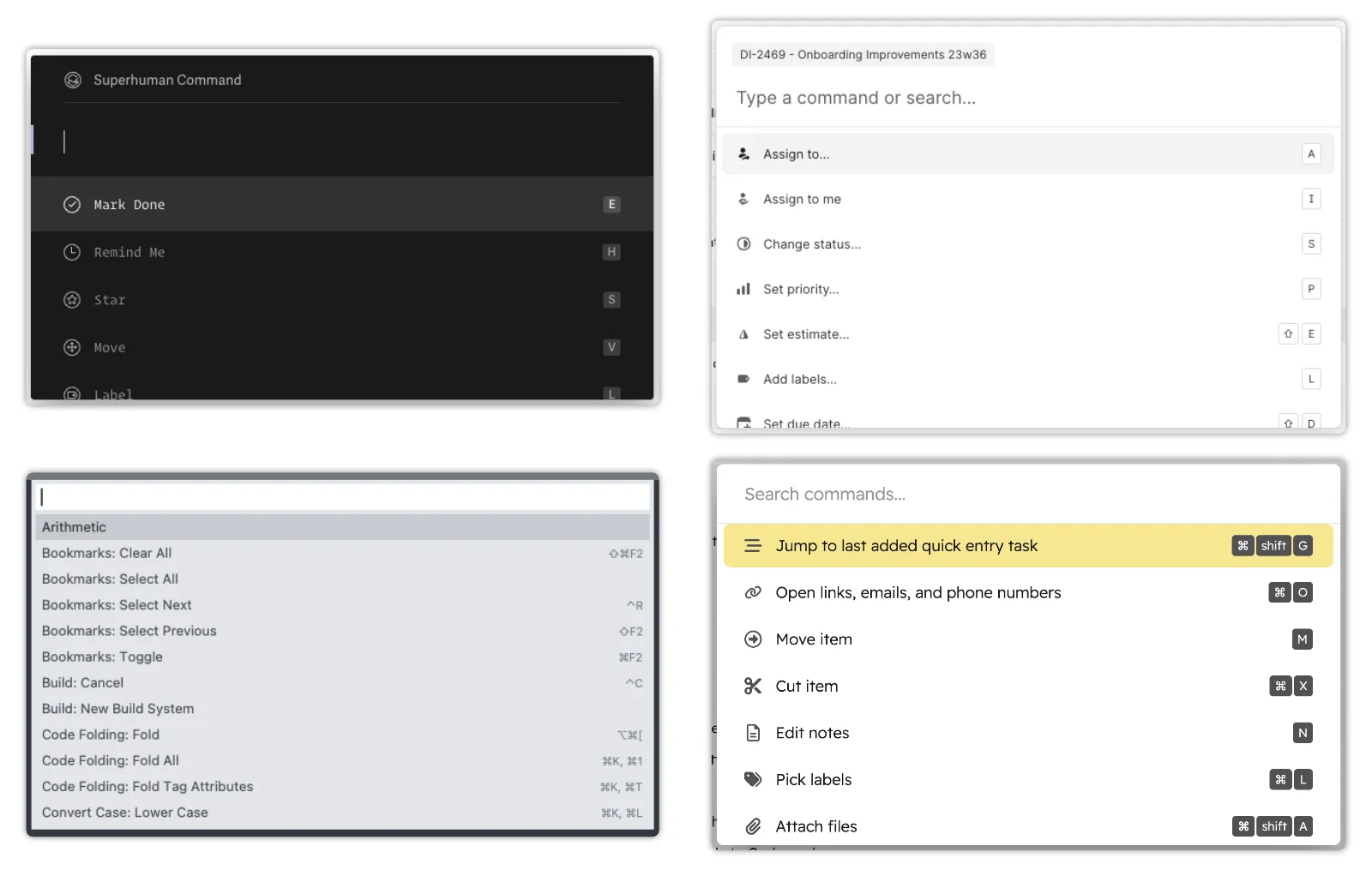Viewport: 1372px width, 882px height.
Task: Click the bar chart icon beside Set priority...
Action: (743, 289)
